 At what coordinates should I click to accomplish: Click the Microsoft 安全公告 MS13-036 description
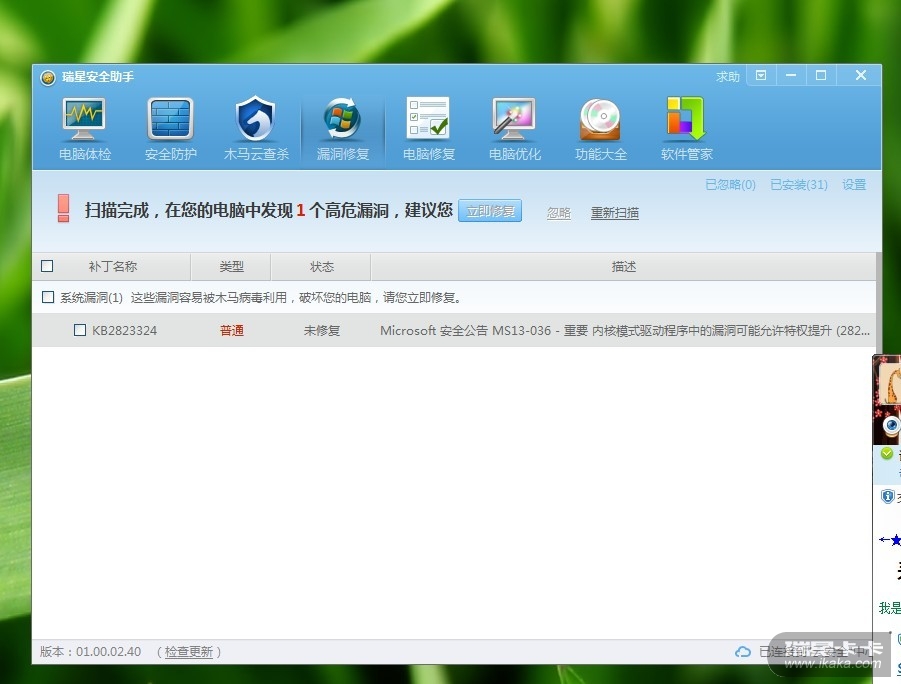[625, 331]
